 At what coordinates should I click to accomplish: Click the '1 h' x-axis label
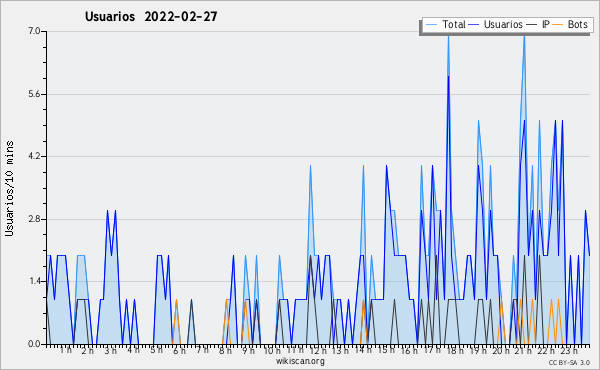pyautogui.click(x=65, y=350)
